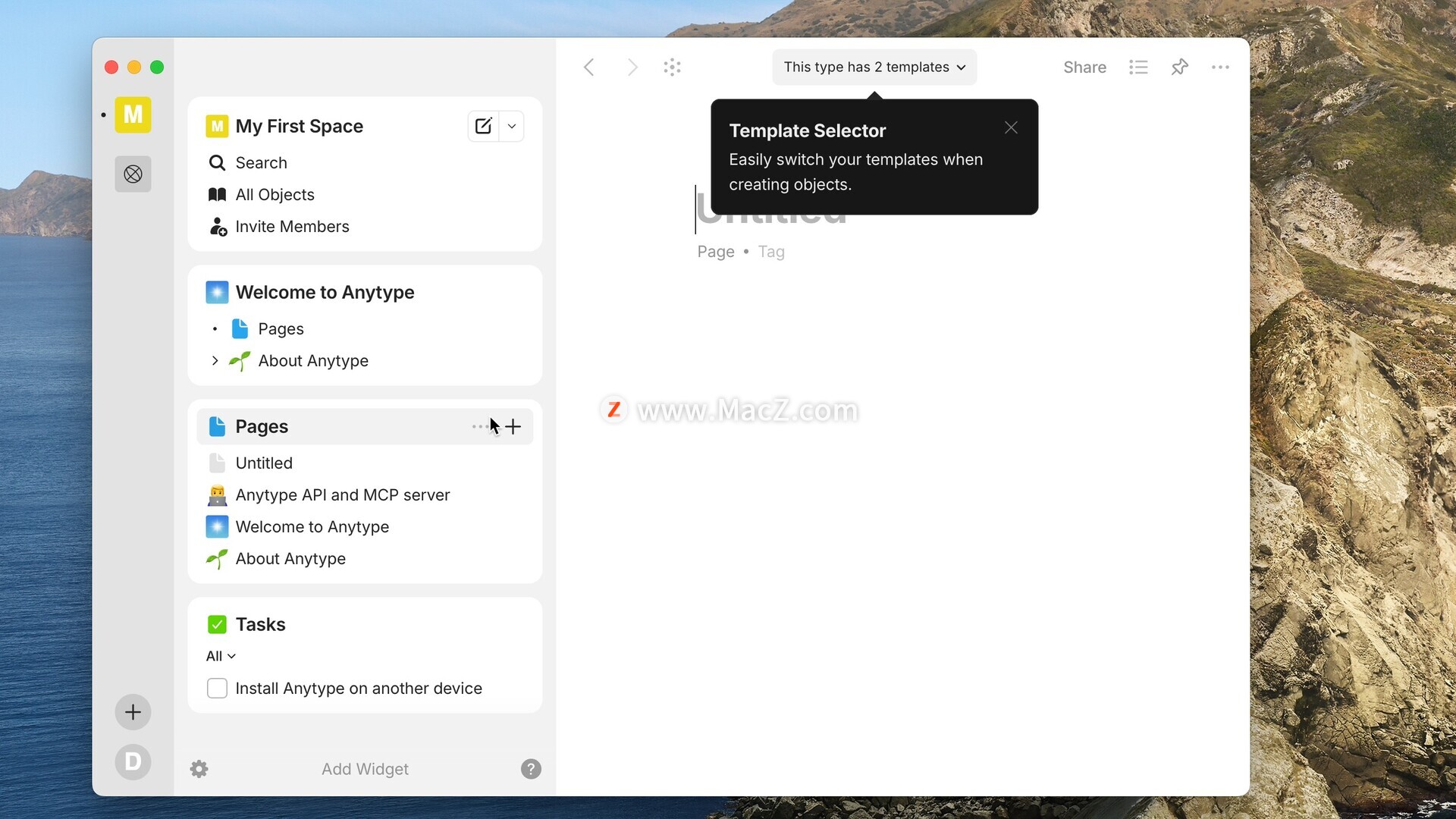
Task: Open the graph view dots icon
Action: click(x=672, y=67)
